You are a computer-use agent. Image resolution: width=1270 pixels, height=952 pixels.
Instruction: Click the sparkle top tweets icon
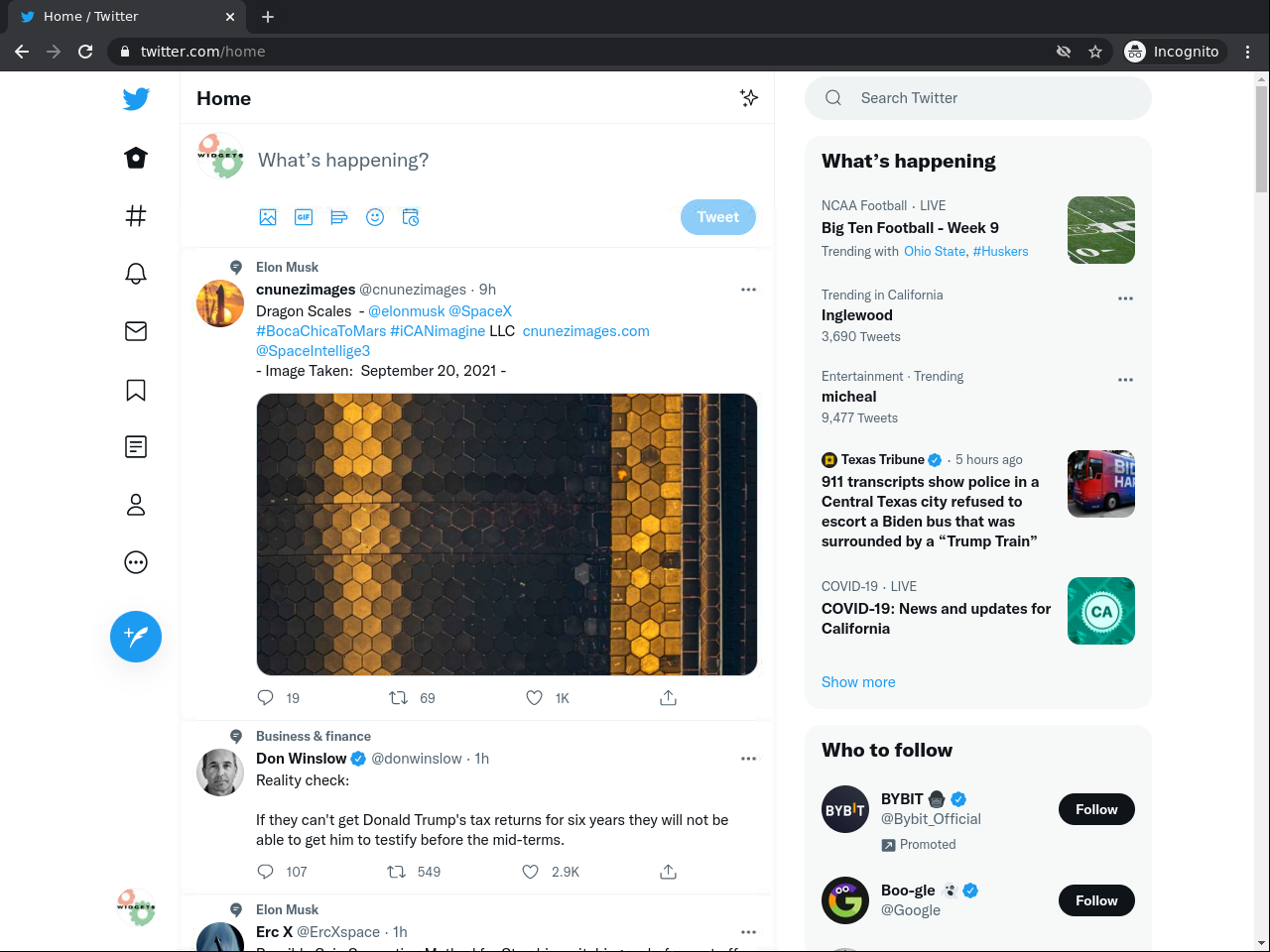pos(749,97)
